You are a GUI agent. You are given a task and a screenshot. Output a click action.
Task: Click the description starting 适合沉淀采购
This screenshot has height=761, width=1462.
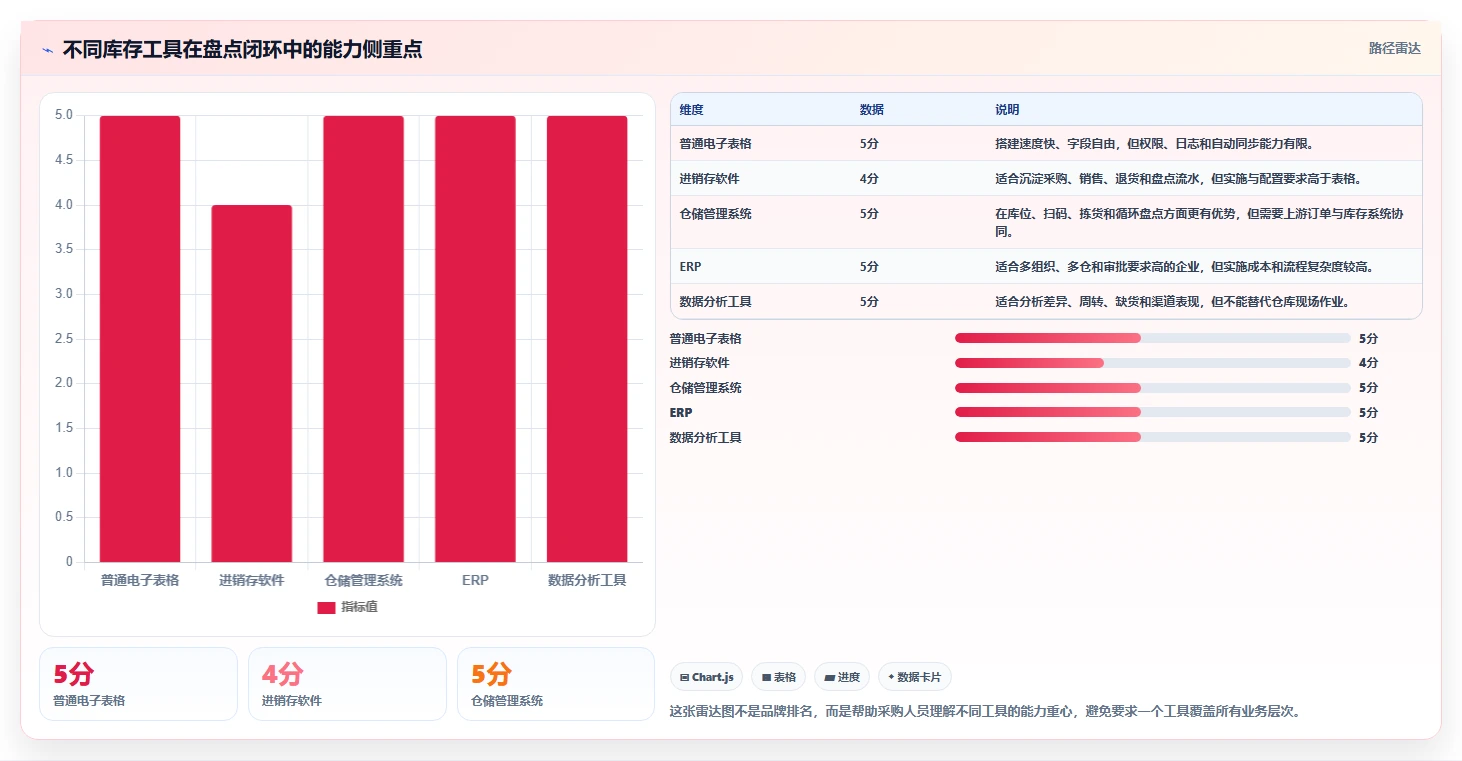coord(1178,179)
